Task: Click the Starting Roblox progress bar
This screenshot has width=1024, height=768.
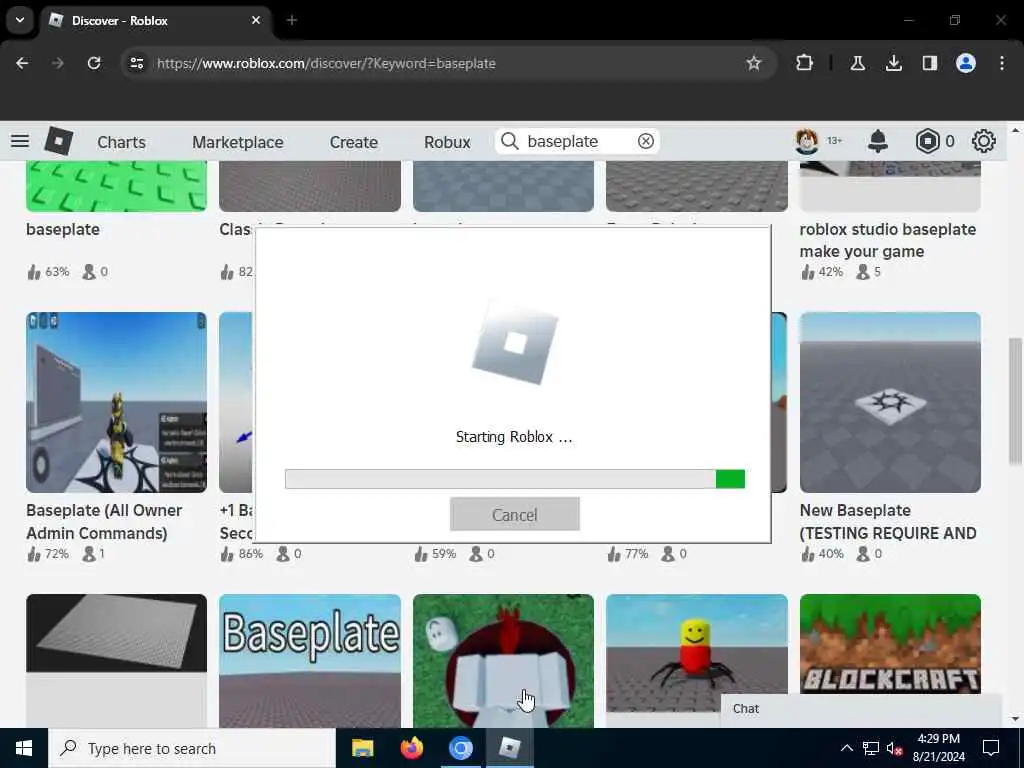Action: (x=515, y=479)
